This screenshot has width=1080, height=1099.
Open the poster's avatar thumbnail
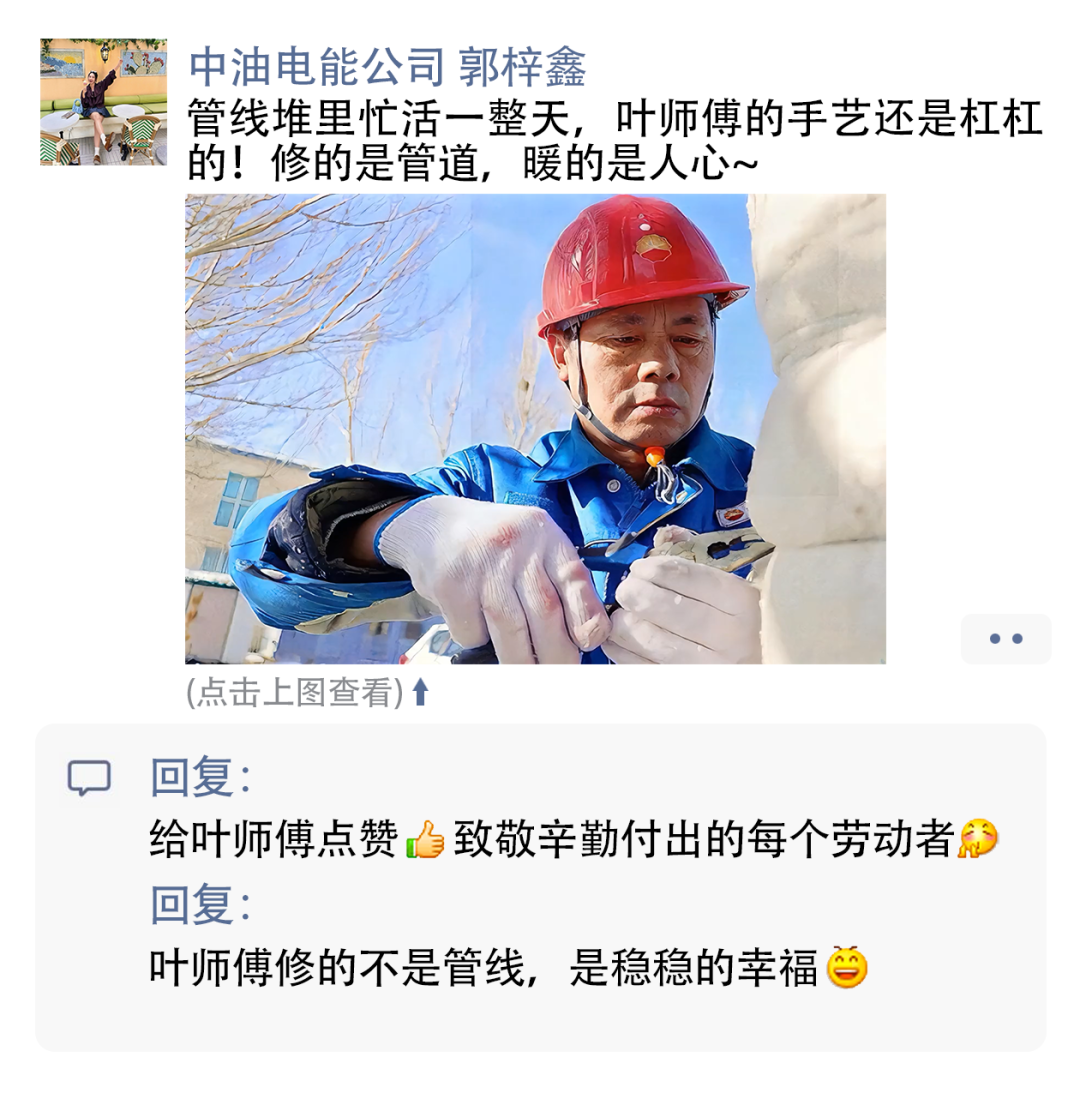[x=104, y=102]
